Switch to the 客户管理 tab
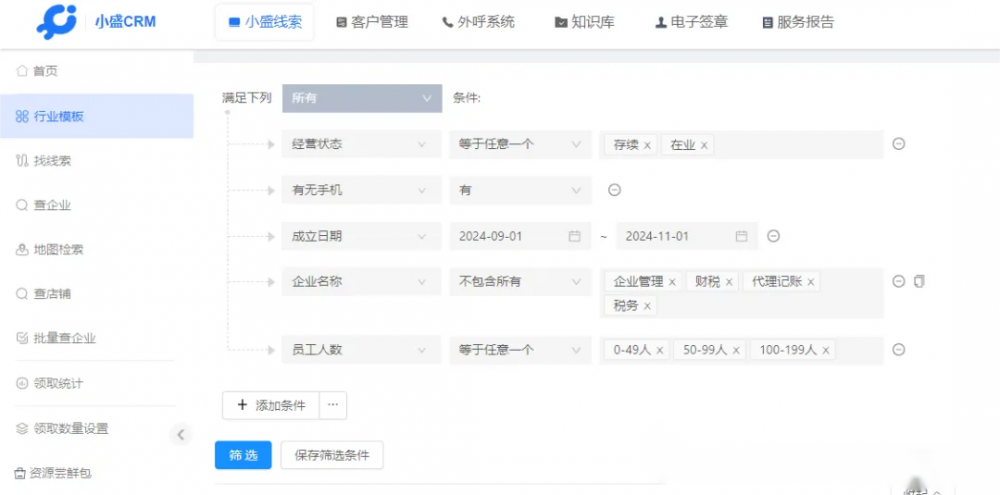 coord(372,22)
